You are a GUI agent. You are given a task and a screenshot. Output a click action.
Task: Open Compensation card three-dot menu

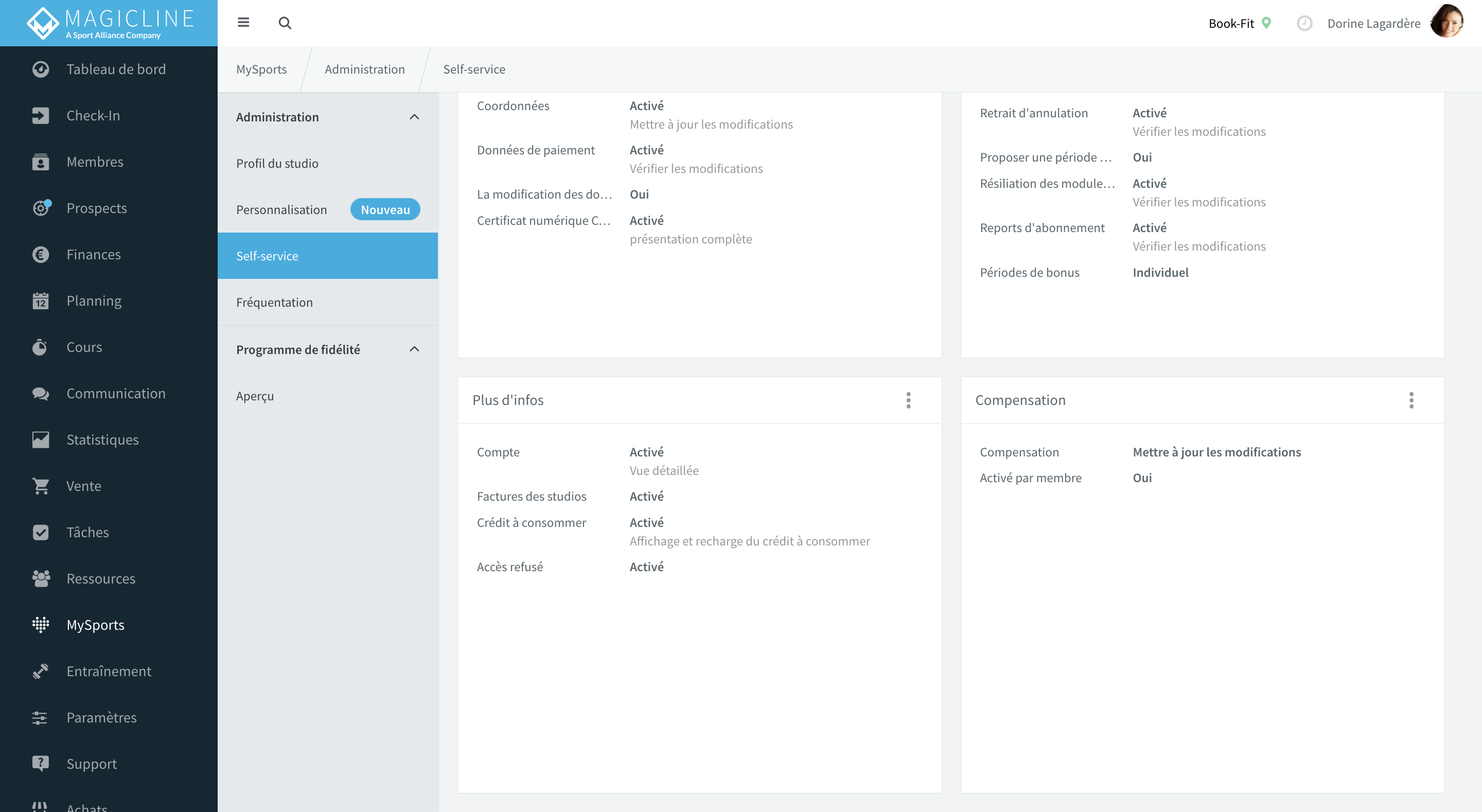coord(1411,400)
